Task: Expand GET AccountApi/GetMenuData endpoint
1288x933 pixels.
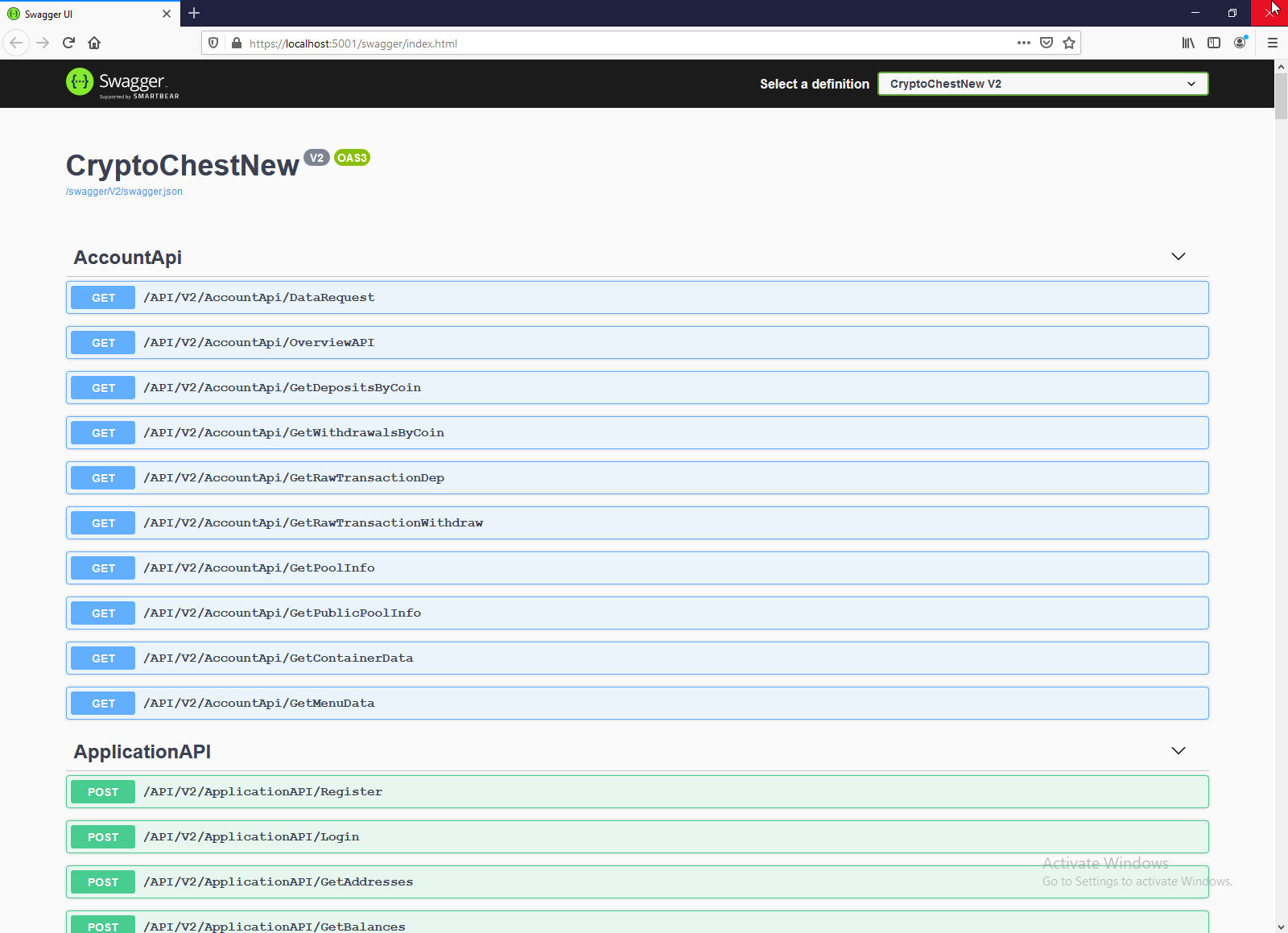Action: pos(638,704)
